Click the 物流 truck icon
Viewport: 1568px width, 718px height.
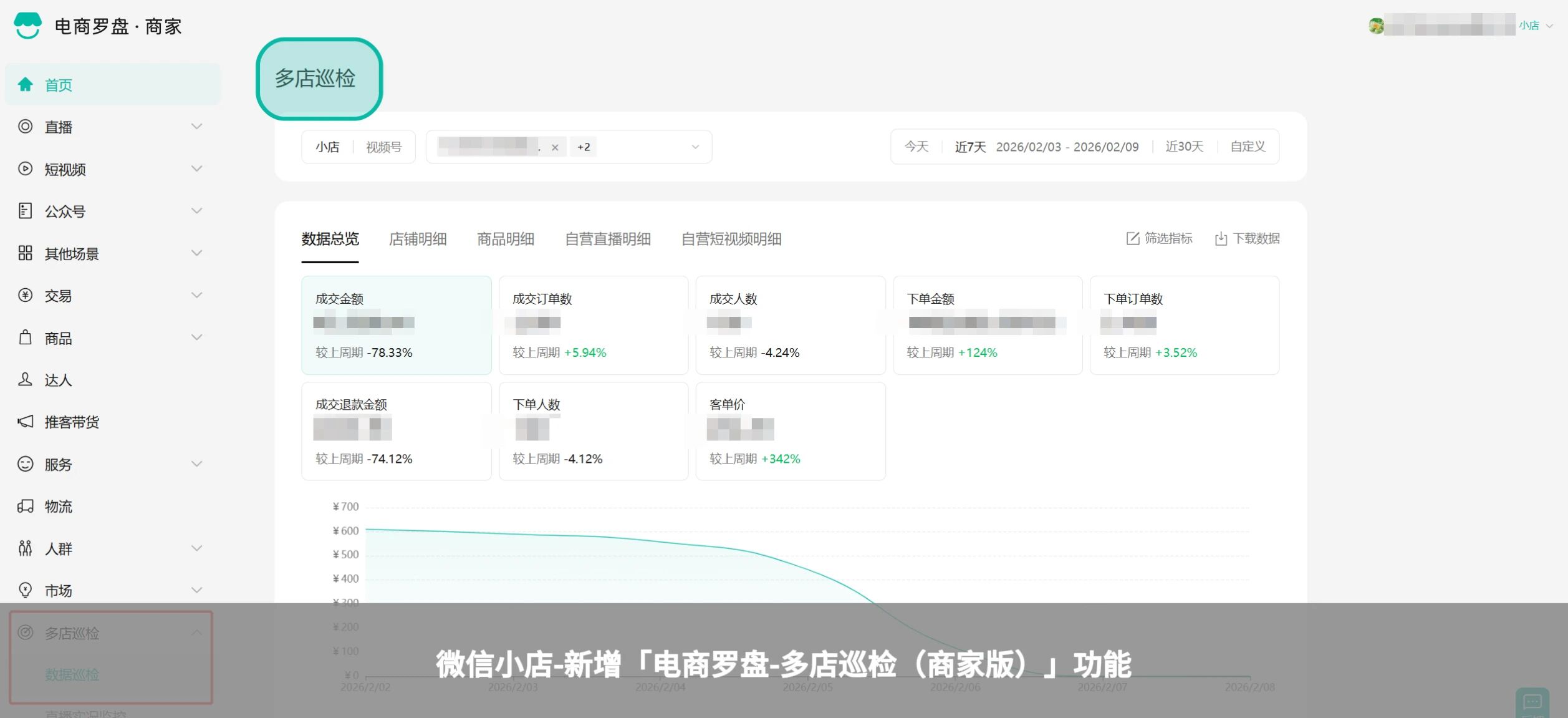click(25, 507)
